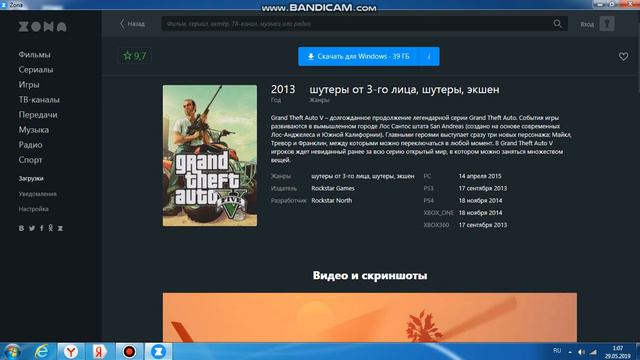Click the Zona logo in the sidebar
Image resolution: width=640 pixels, height=360 pixels.
tap(42, 27)
